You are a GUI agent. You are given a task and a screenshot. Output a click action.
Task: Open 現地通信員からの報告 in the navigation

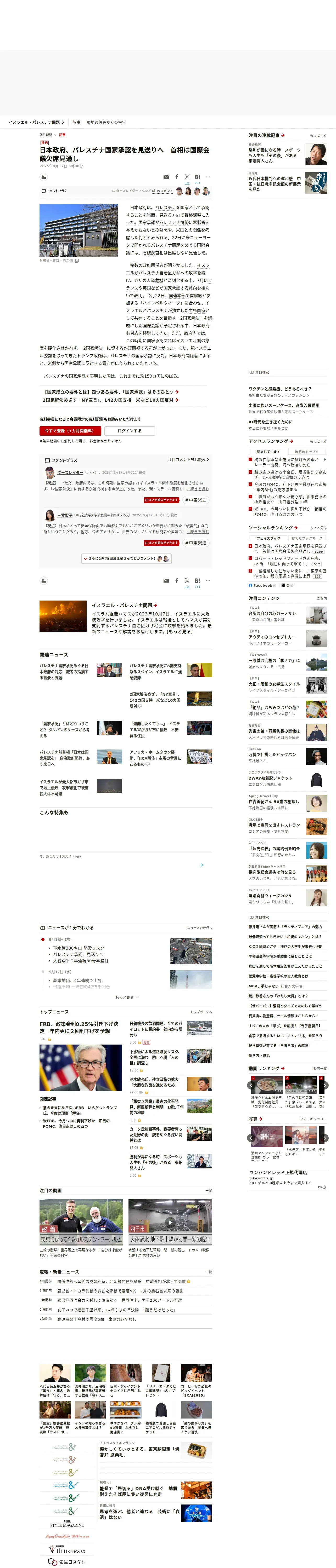106,122
